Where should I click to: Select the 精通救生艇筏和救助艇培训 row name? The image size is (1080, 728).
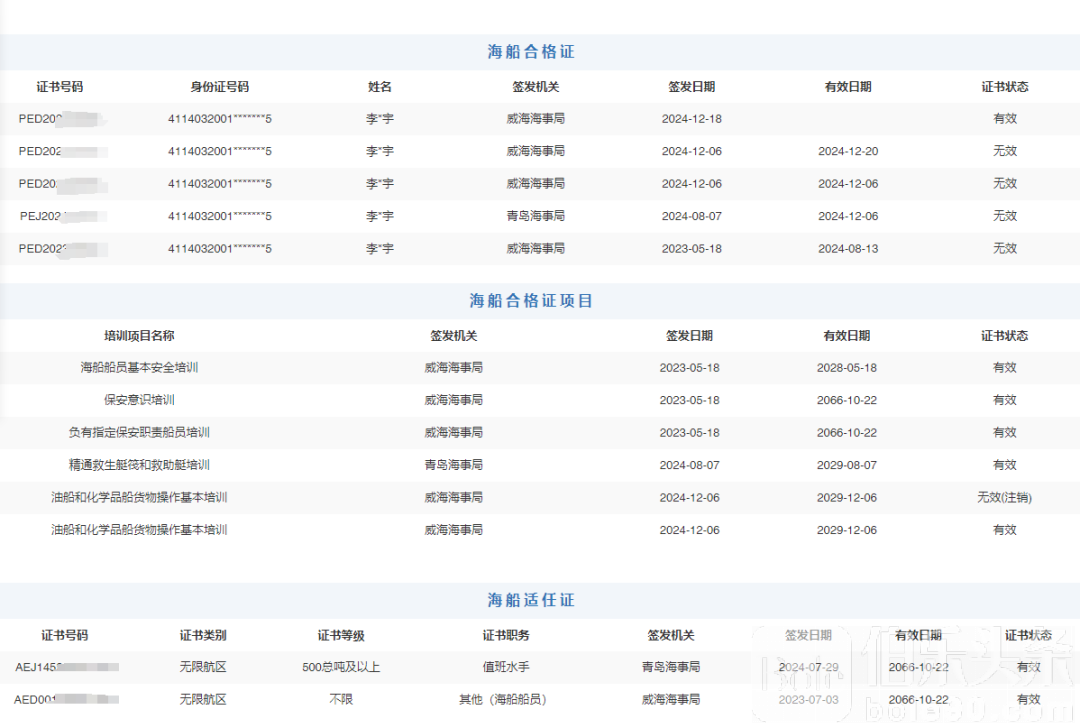pos(139,465)
